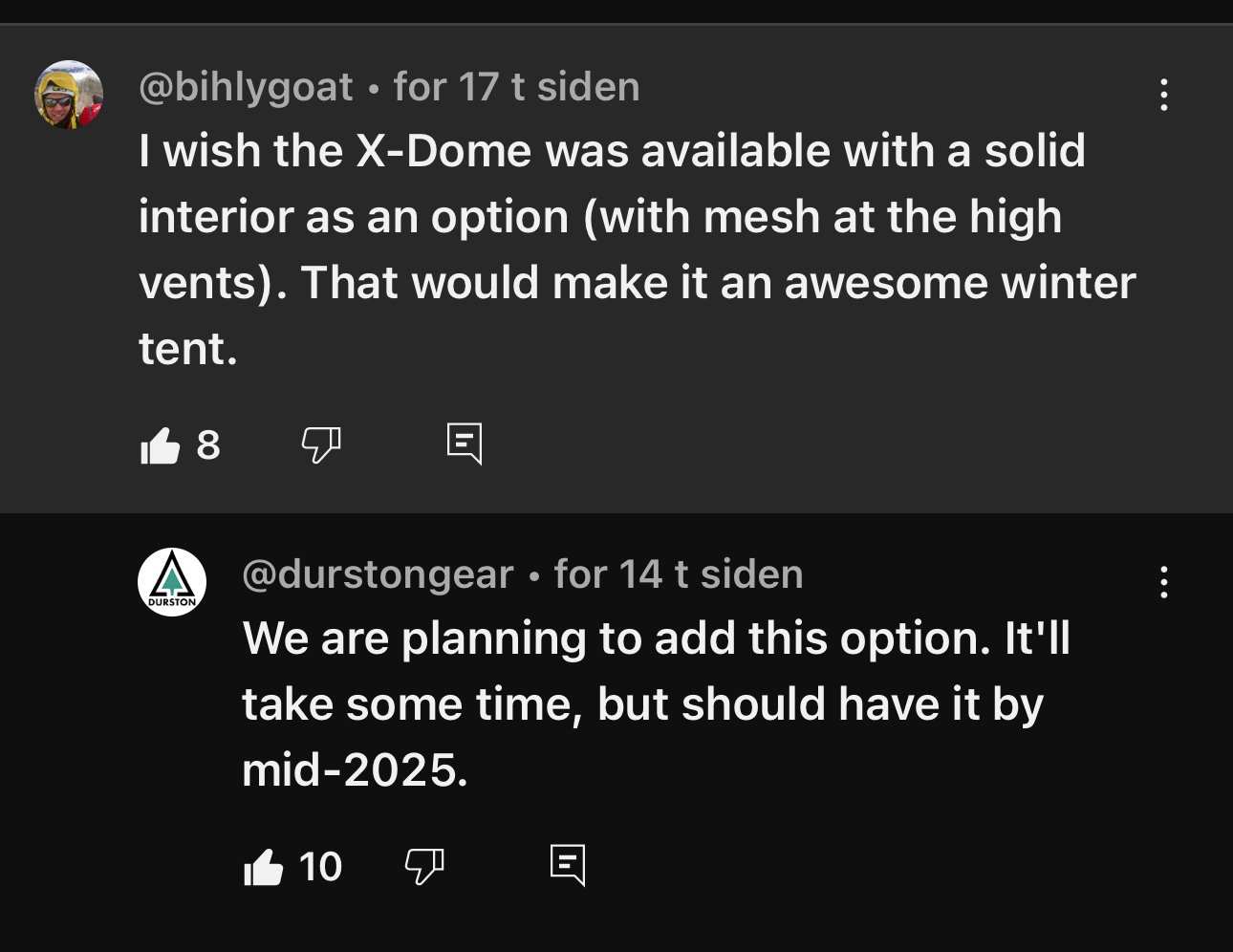1233x952 pixels.
Task: Click the "for 14 t siden" timestamp
Action: click(x=678, y=574)
